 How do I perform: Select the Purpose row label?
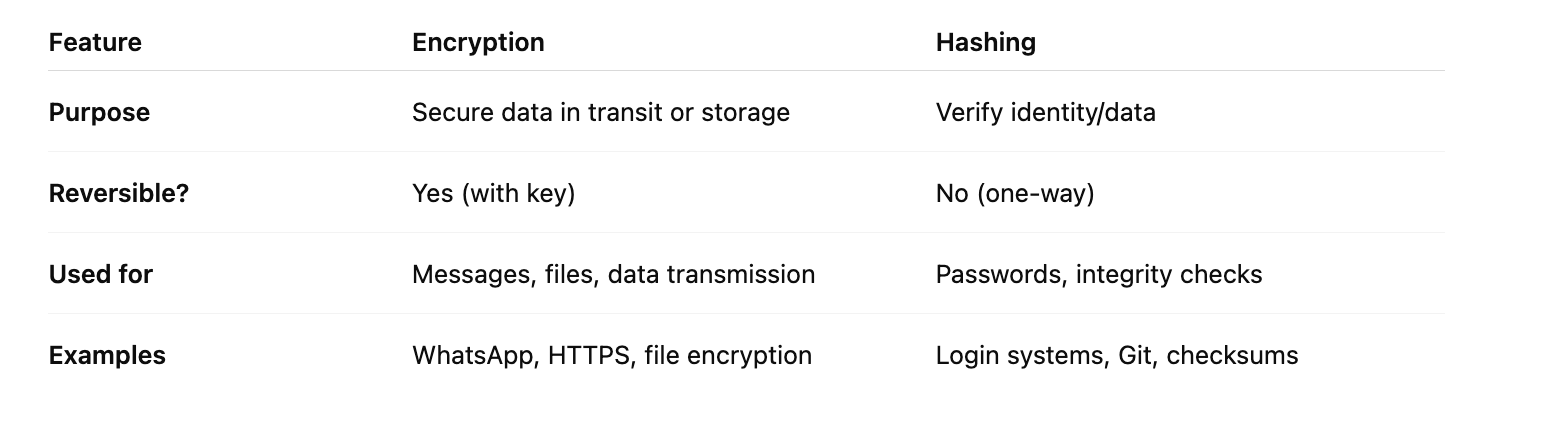99,112
